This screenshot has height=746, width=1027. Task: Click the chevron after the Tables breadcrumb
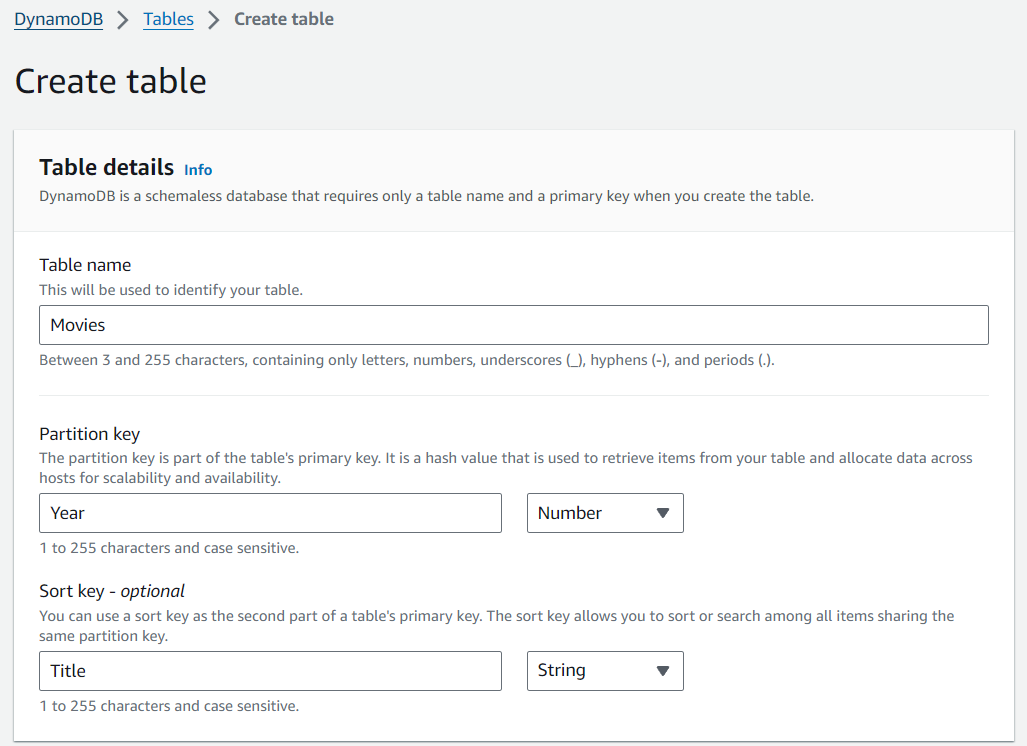point(213,20)
